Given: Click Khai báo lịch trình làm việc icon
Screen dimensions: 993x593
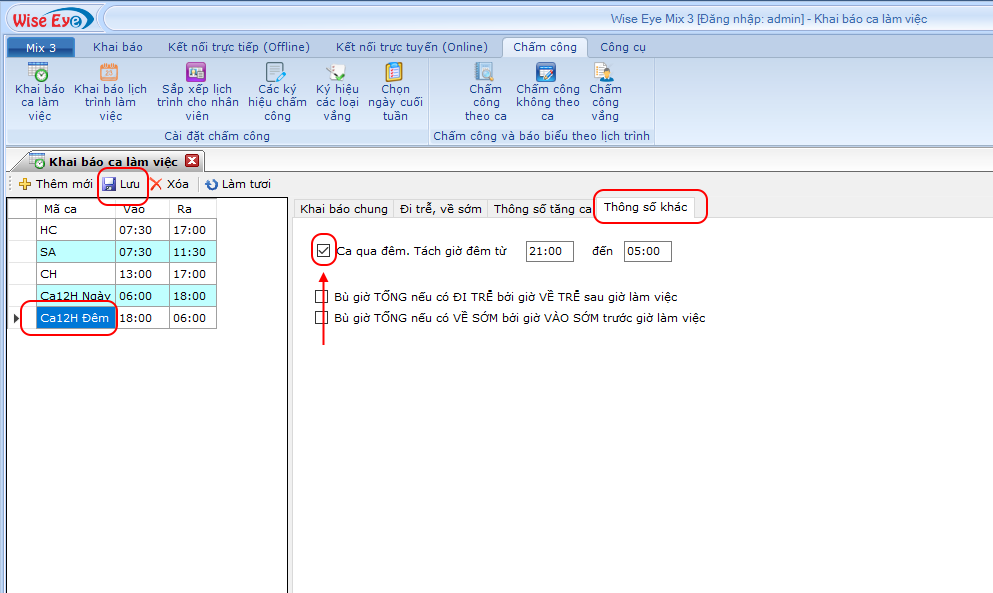Looking at the screenshot, I should click(x=110, y=73).
